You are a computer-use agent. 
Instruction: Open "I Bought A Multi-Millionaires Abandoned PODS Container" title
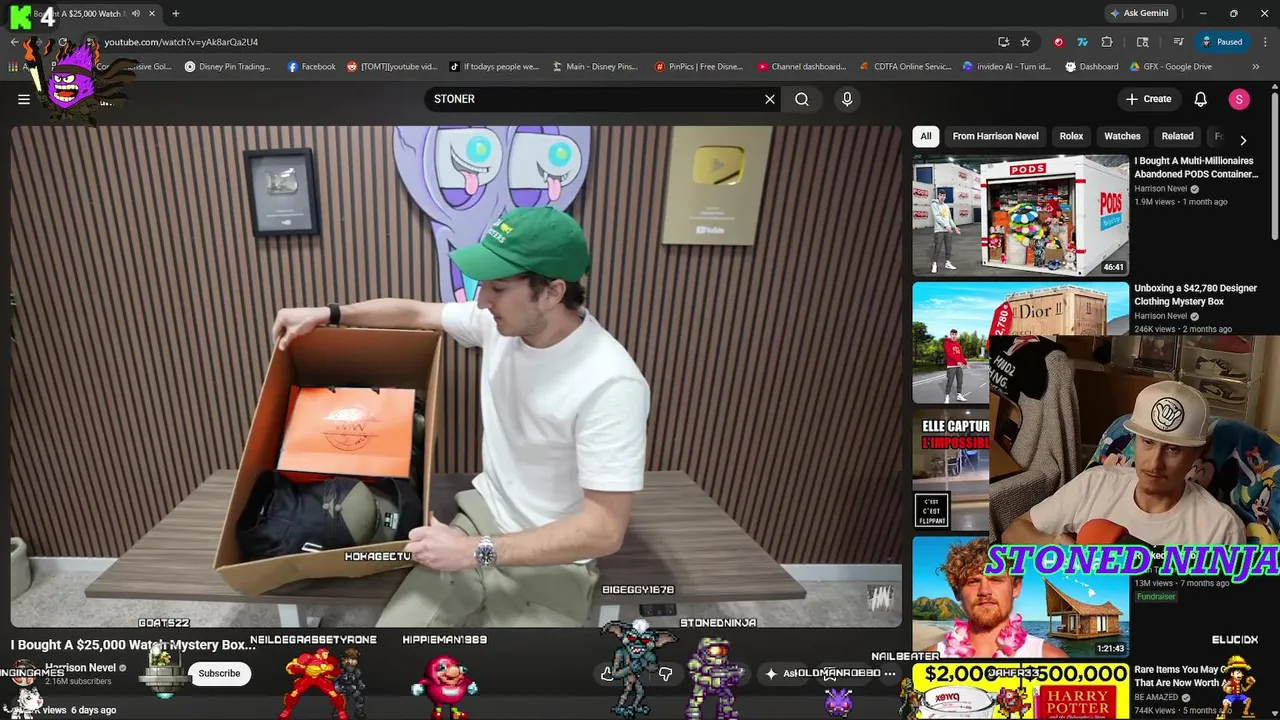pyautogui.click(x=1196, y=167)
